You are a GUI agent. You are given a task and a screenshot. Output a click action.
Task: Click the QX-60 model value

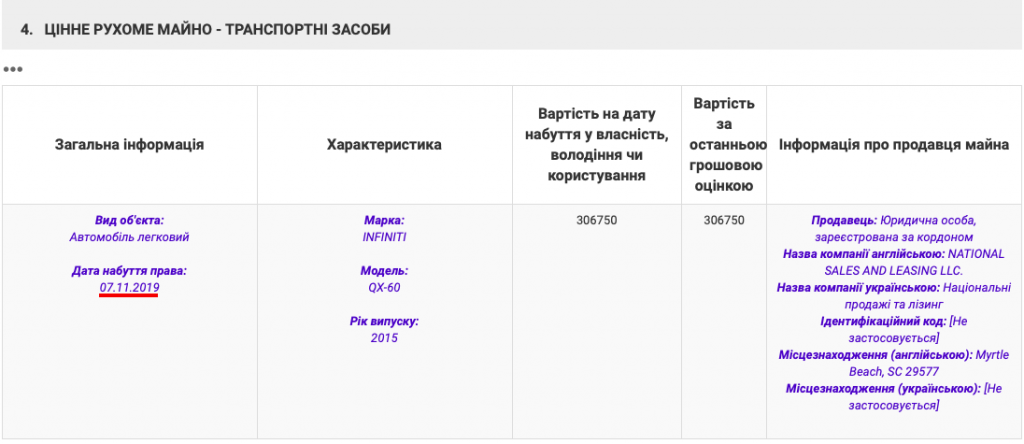point(384,288)
